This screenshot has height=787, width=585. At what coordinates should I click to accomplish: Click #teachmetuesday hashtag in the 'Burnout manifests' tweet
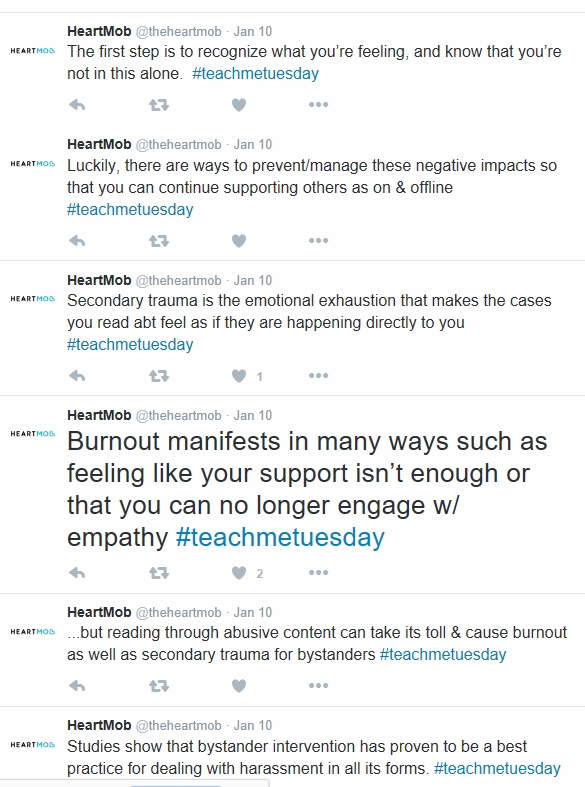coord(280,537)
